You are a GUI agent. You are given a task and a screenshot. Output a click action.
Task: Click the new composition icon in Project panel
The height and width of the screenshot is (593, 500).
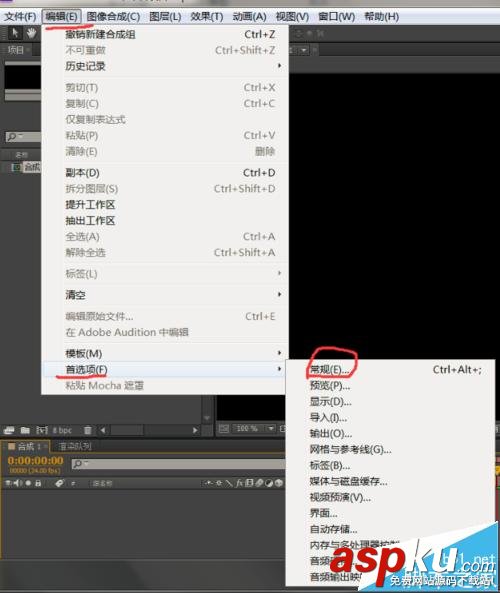pyautogui.click(x=42, y=430)
